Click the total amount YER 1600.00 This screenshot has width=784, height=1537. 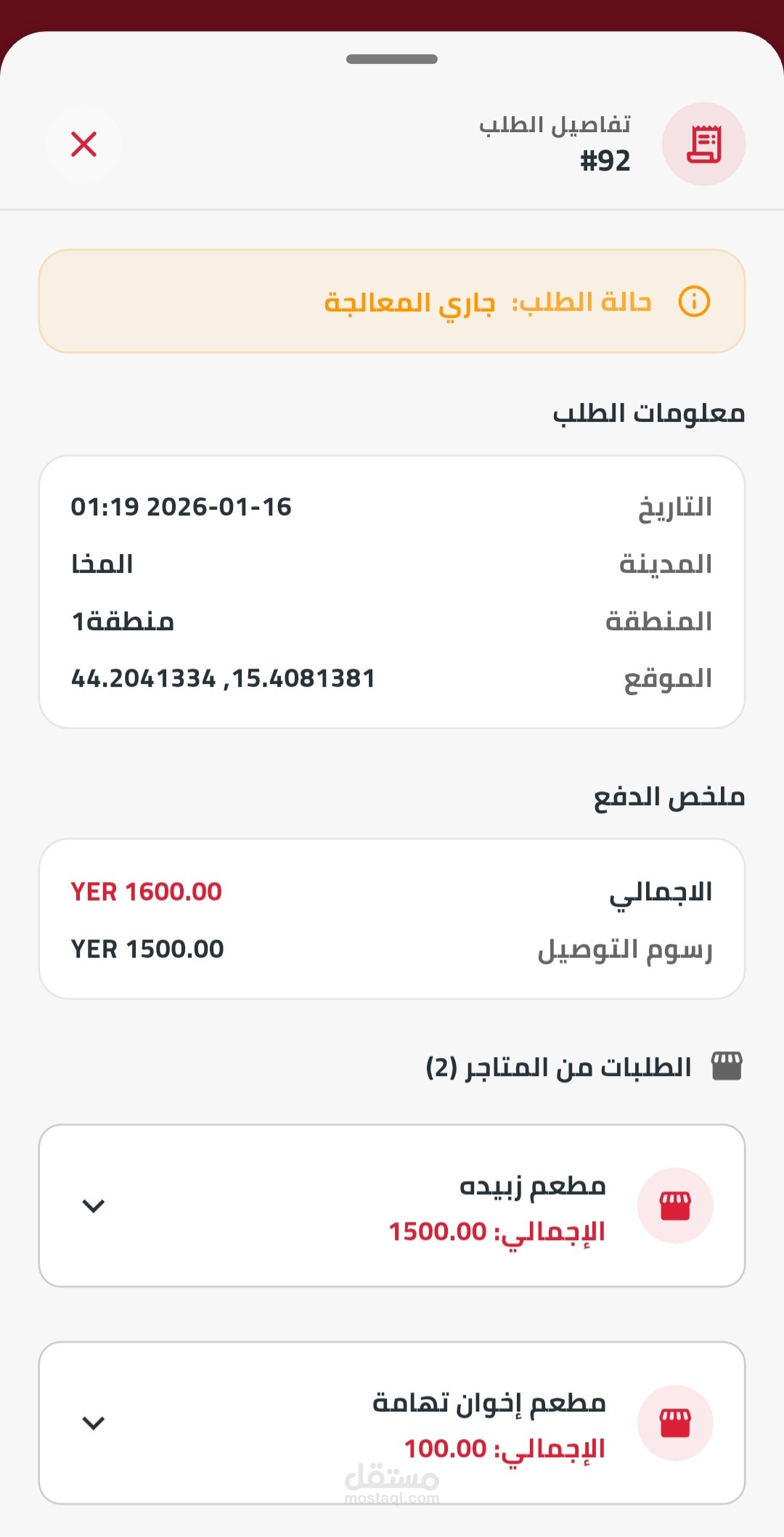tap(146, 892)
